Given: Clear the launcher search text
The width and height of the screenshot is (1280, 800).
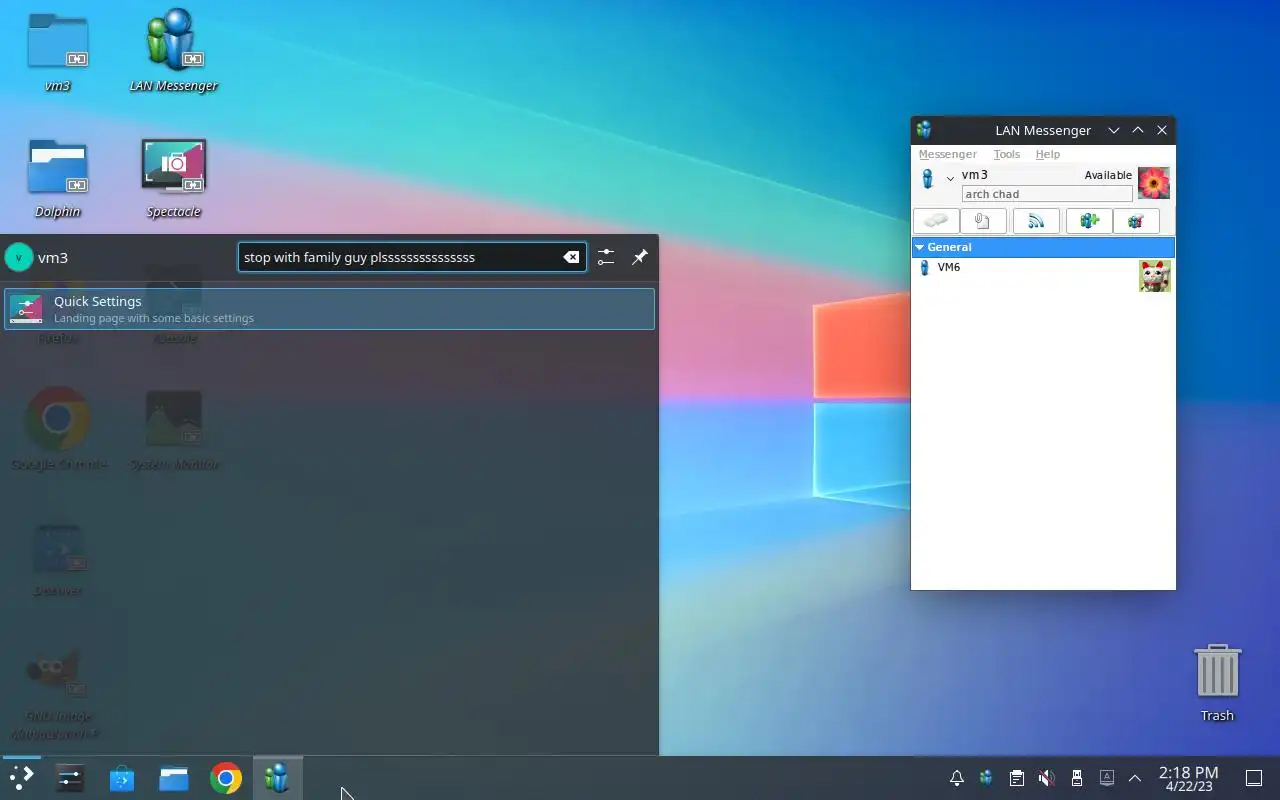Looking at the screenshot, I should point(571,257).
